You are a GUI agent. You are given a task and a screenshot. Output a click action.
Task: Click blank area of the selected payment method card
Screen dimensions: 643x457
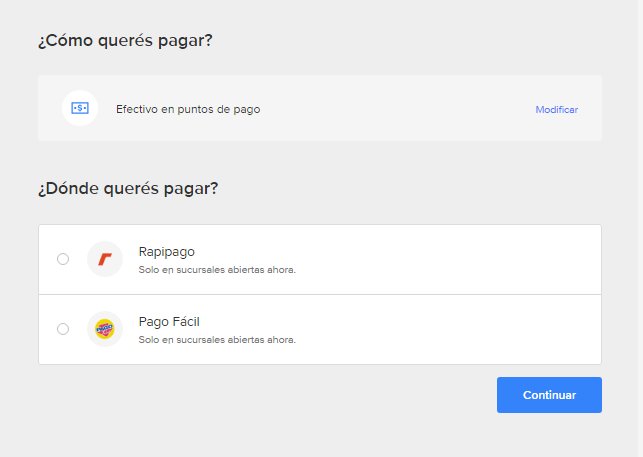click(x=400, y=108)
